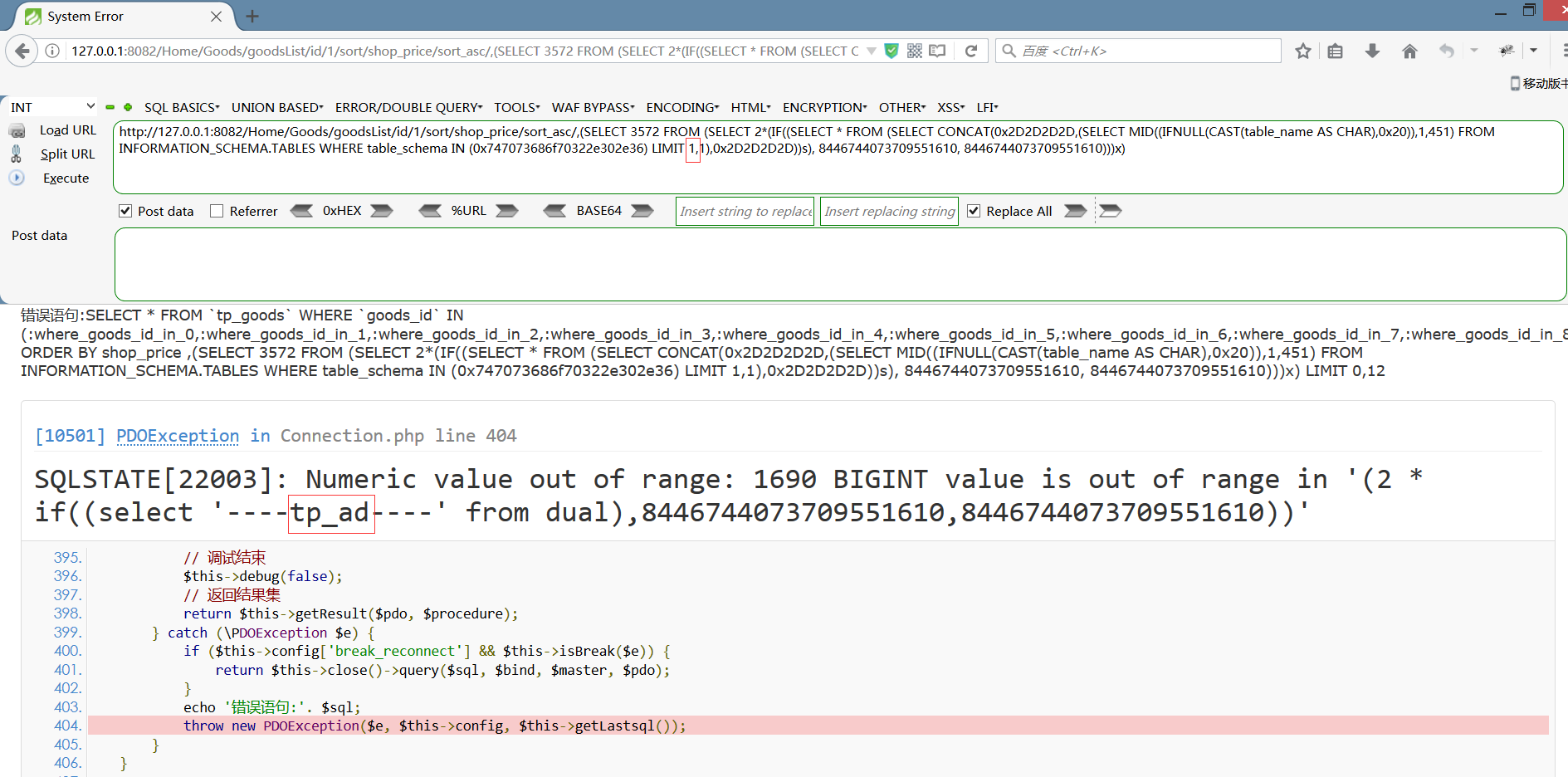
Task: Uncheck the Replace All checkbox
Action: [x=974, y=211]
